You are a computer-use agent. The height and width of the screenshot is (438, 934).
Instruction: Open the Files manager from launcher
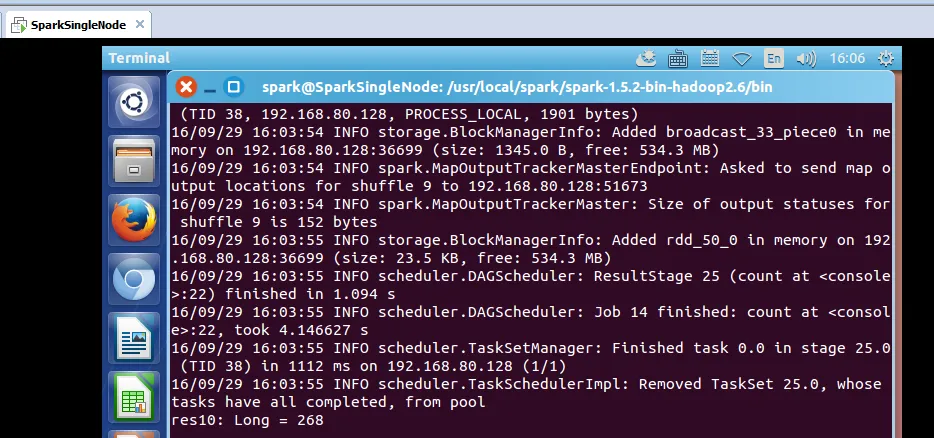(133, 160)
